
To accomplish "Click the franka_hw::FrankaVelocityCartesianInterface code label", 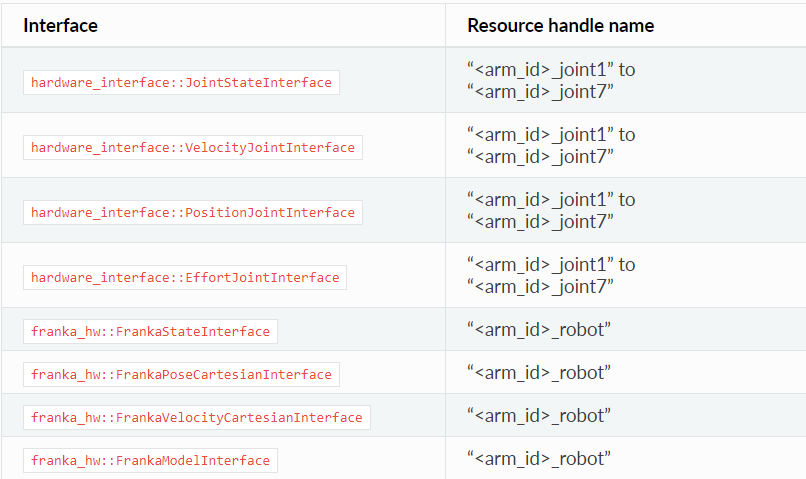I will (197, 418).
